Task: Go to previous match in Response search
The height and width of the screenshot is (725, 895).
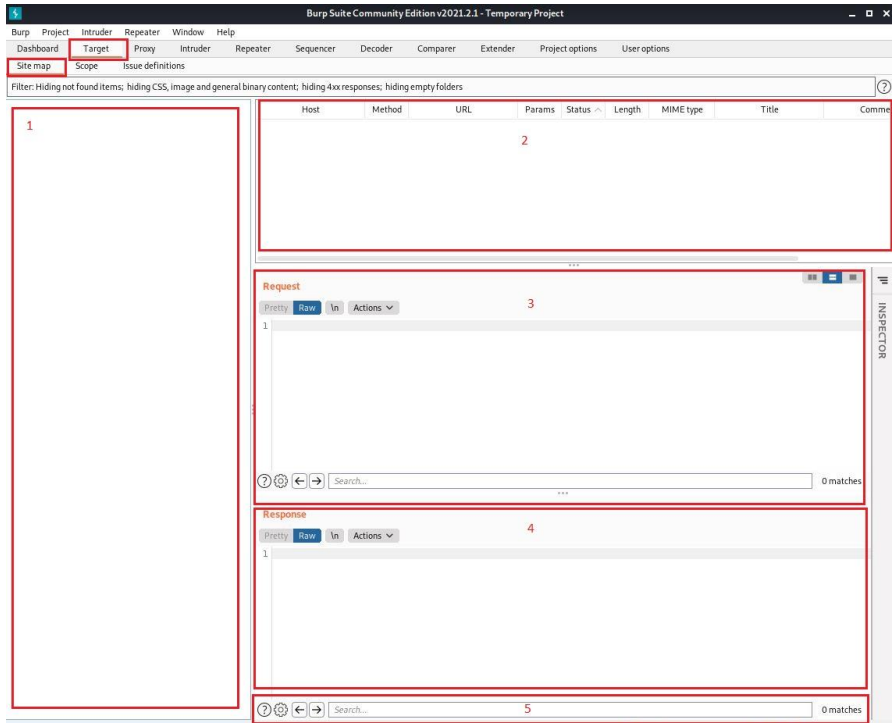Action: pyautogui.click(x=300, y=710)
